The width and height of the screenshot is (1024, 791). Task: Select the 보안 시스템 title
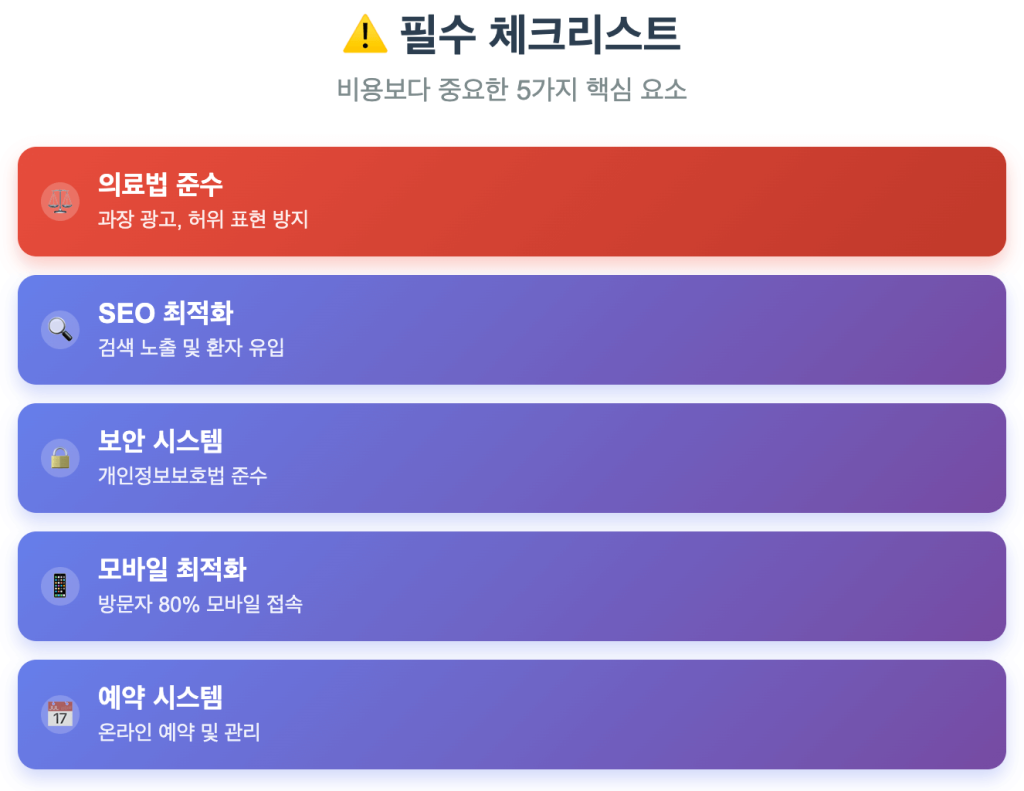(x=160, y=441)
